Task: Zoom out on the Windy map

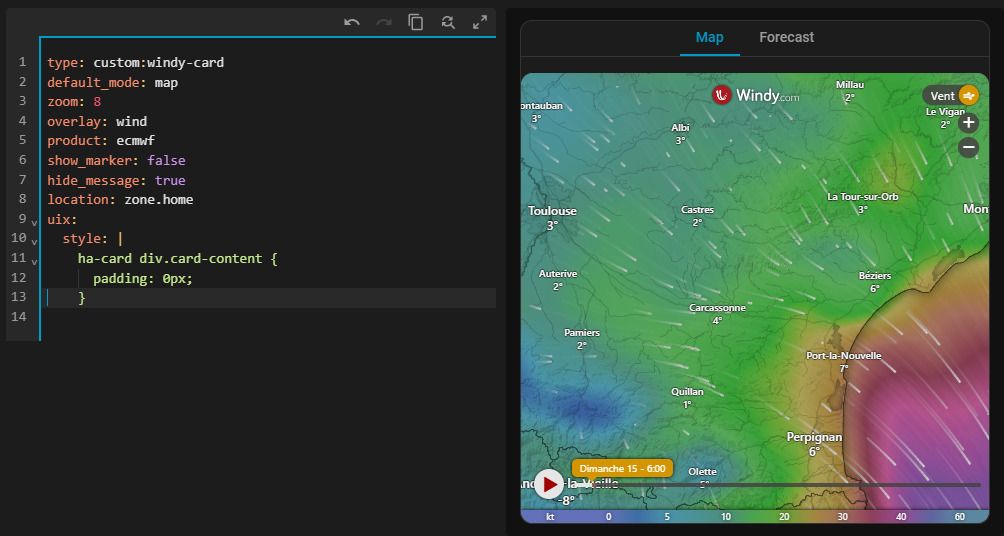Action: 968,148
